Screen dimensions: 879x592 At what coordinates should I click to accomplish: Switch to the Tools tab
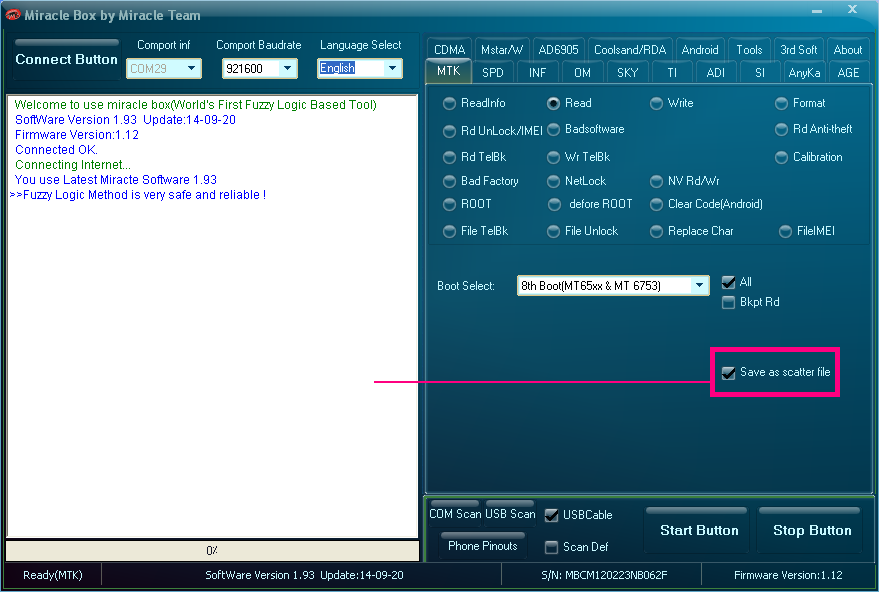tap(749, 50)
